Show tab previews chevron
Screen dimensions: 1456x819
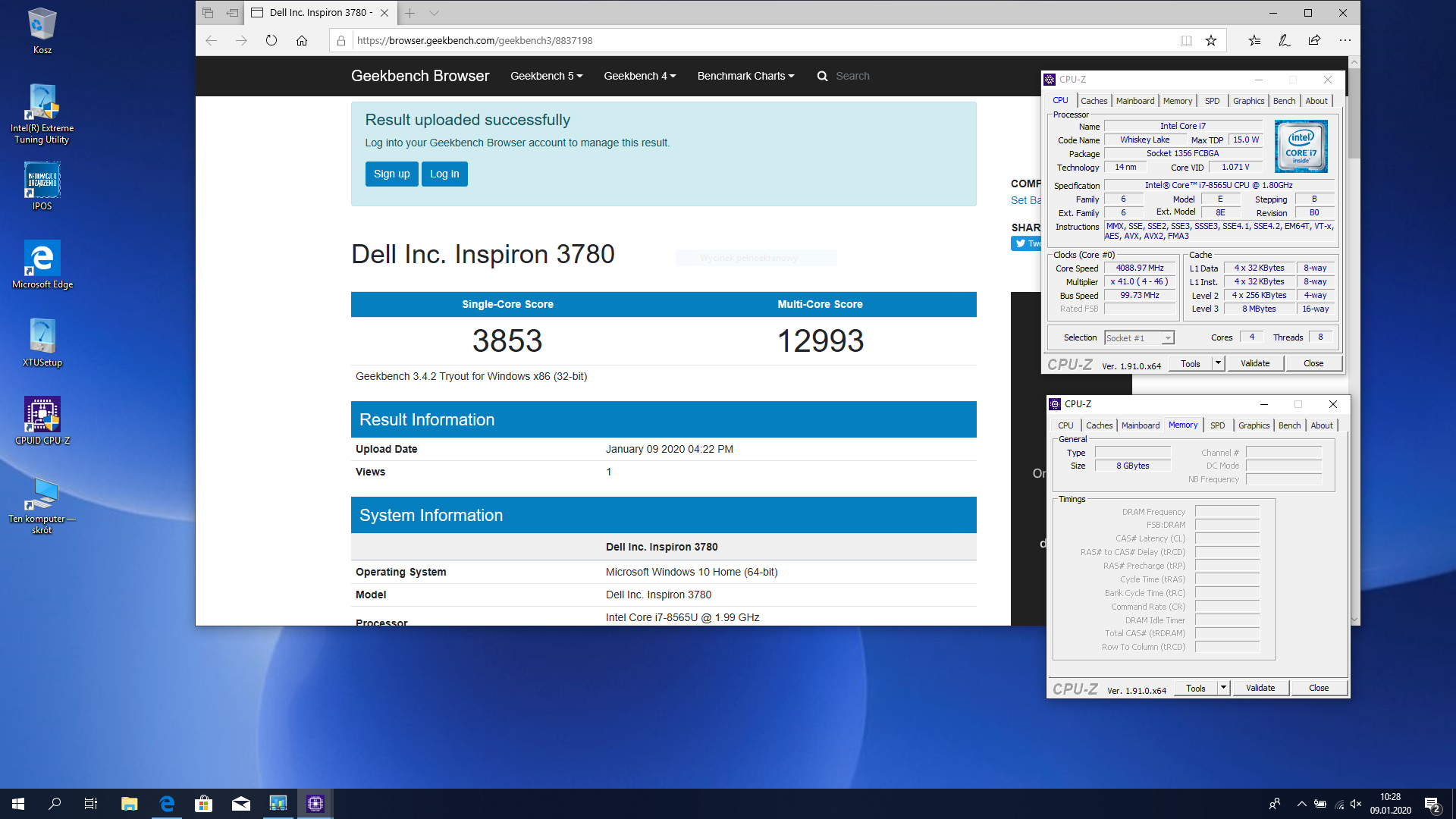pyautogui.click(x=434, y=13)
